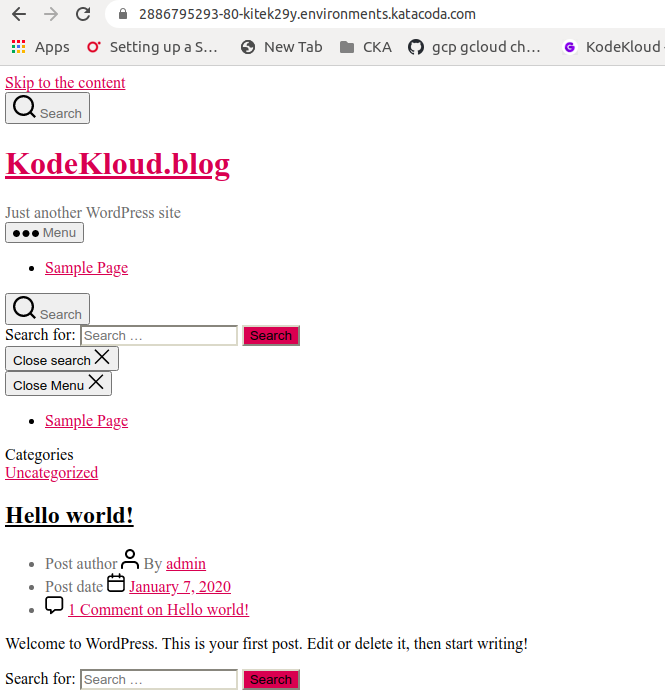Open the January 7, 2020 date link
This screenshot has height=700, width=665.
pos(180,587)
